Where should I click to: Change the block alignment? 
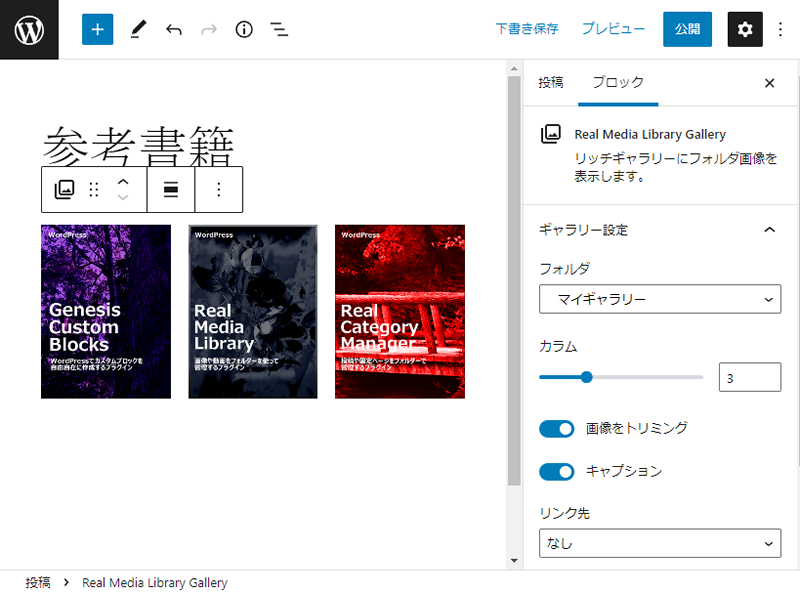(x=171, y=189)
